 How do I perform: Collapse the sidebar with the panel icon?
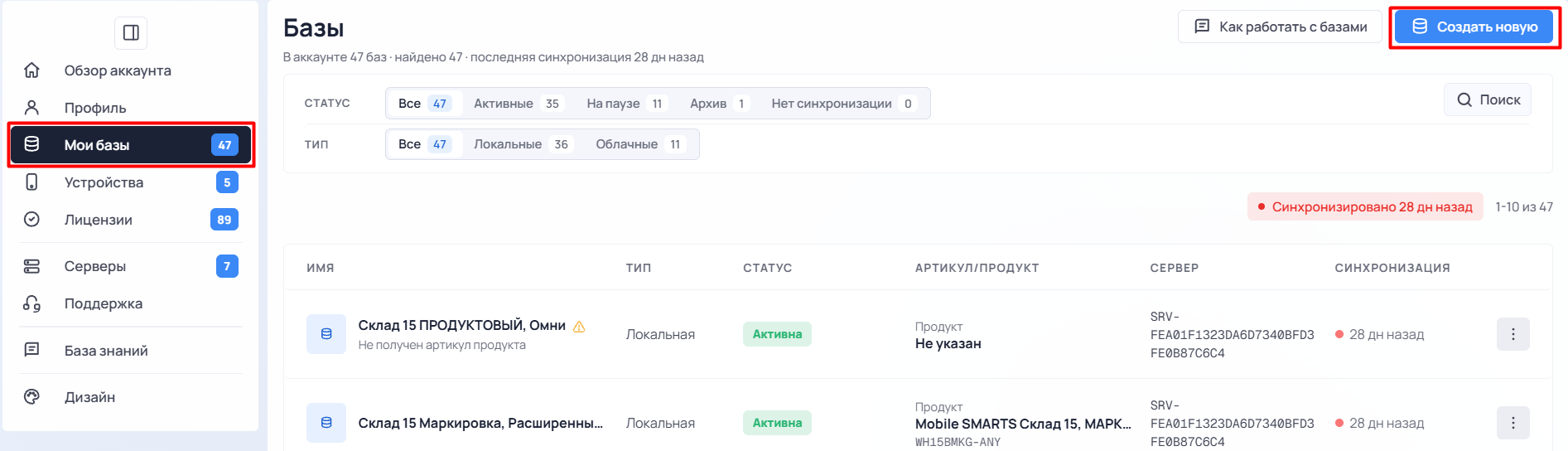131,33
